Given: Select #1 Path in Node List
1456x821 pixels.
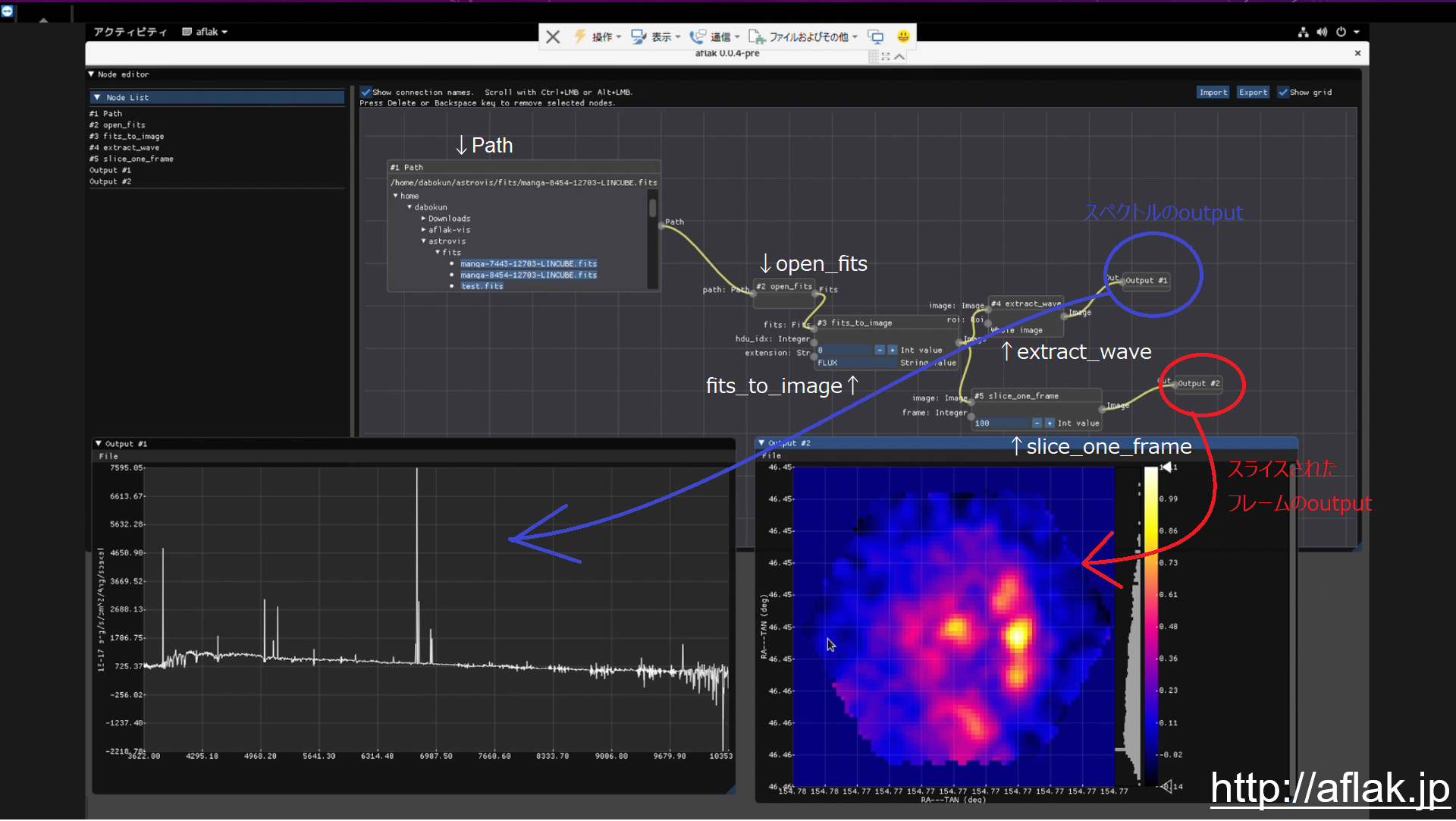Looking at the screenshot, I should tap(105, 114).
